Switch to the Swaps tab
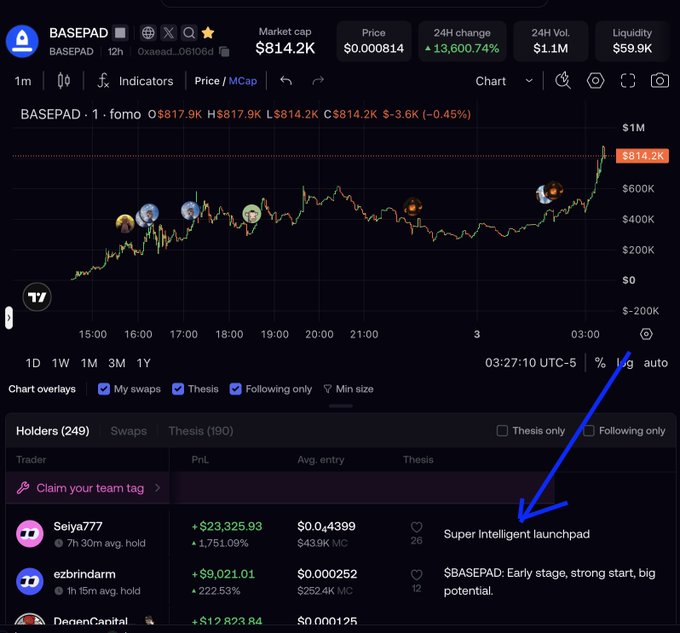 (x=129, y=431)
